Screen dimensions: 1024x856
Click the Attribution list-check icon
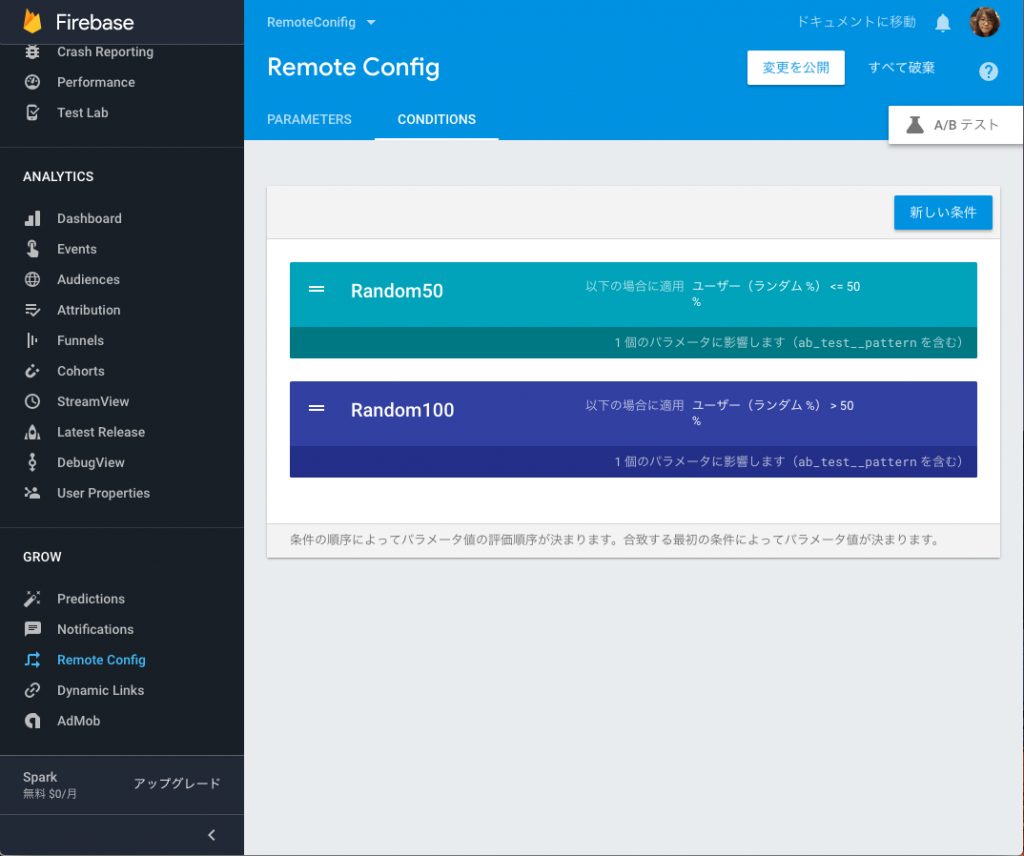tap(32, 310)
